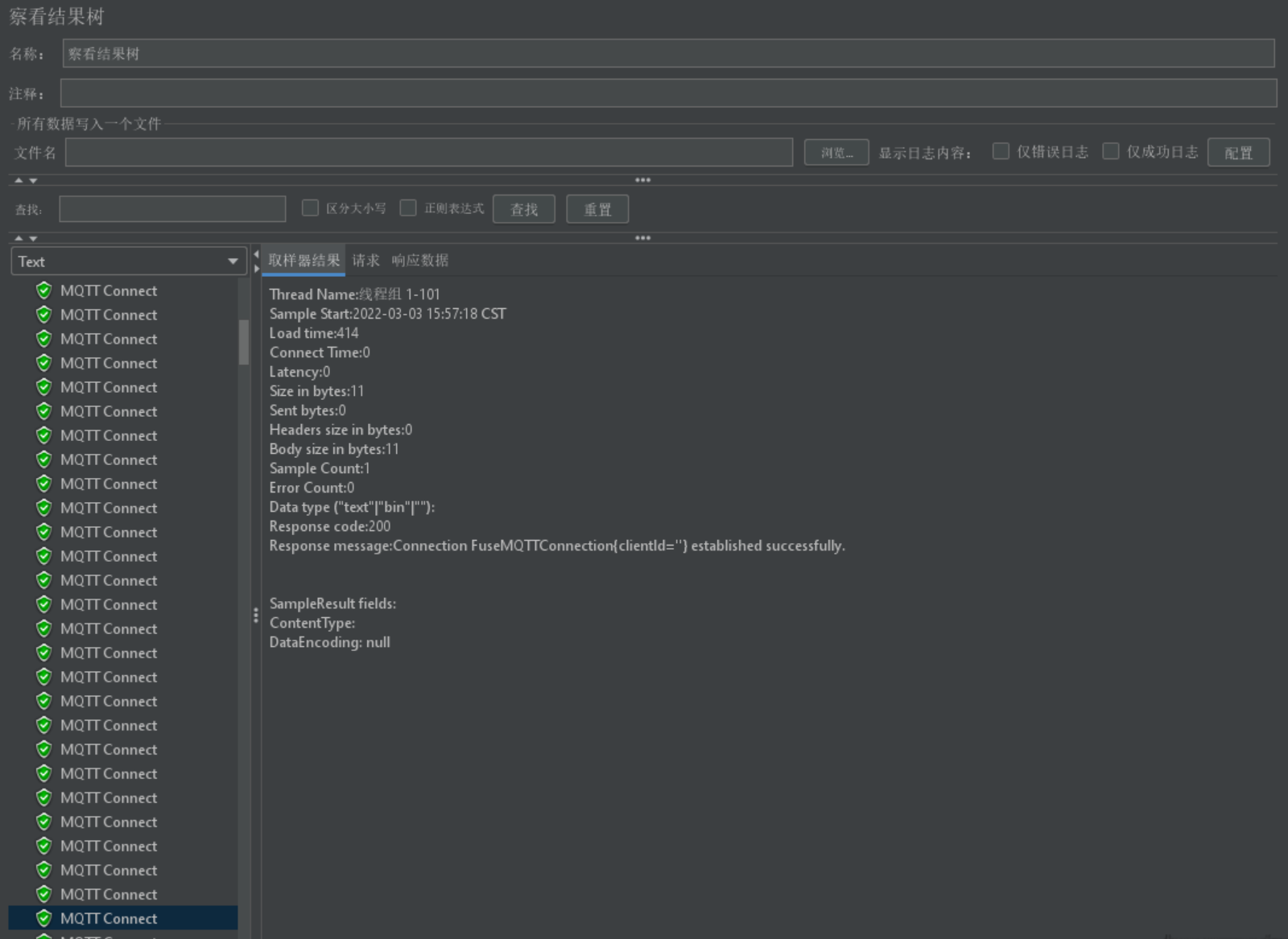Click the 配置 button

(x=1238, y=151)
